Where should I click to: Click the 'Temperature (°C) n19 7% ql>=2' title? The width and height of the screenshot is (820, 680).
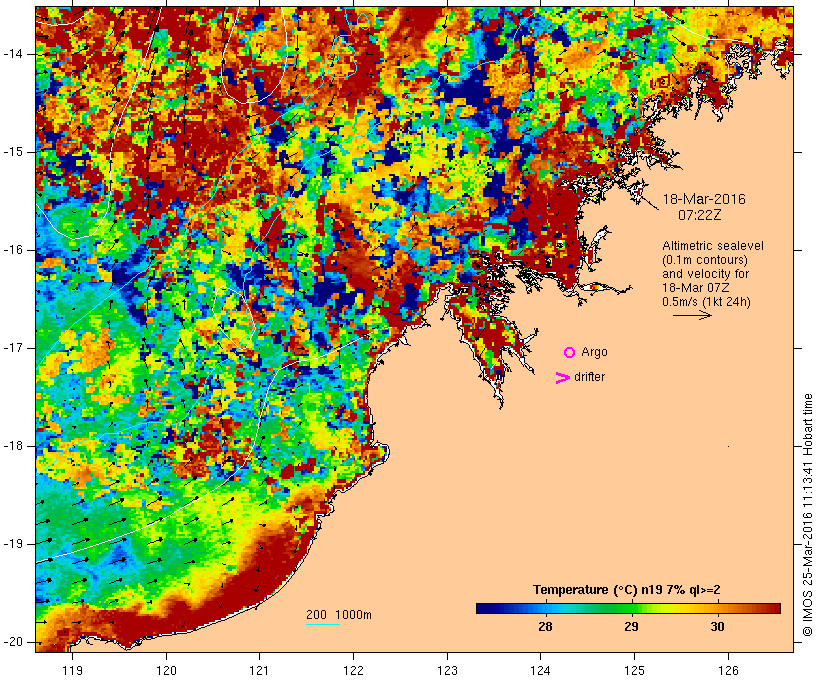pyautogui.click(x=627, y=590)
